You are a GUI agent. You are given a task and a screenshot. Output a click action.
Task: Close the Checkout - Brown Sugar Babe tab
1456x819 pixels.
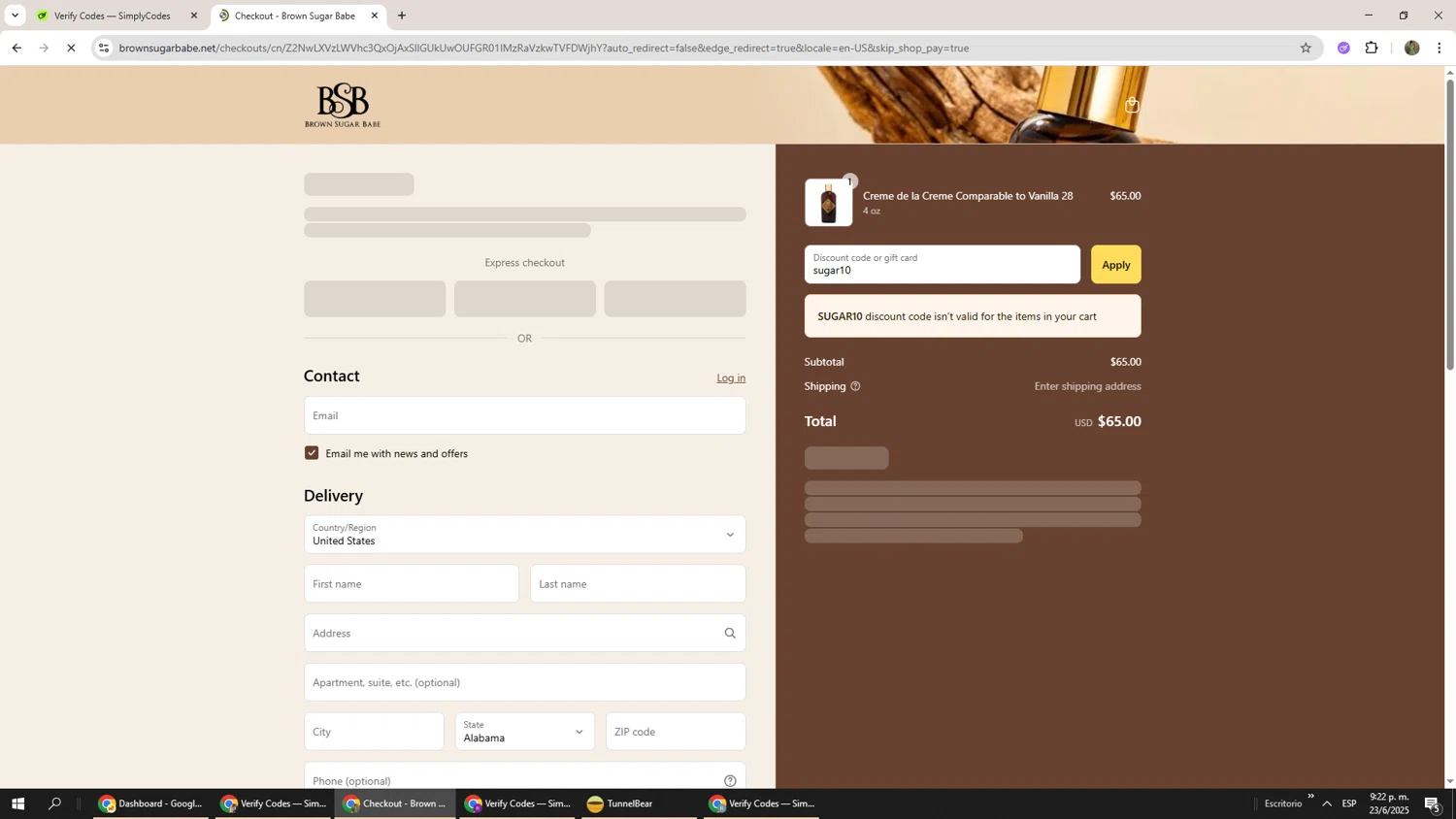(x=375, y=16)
